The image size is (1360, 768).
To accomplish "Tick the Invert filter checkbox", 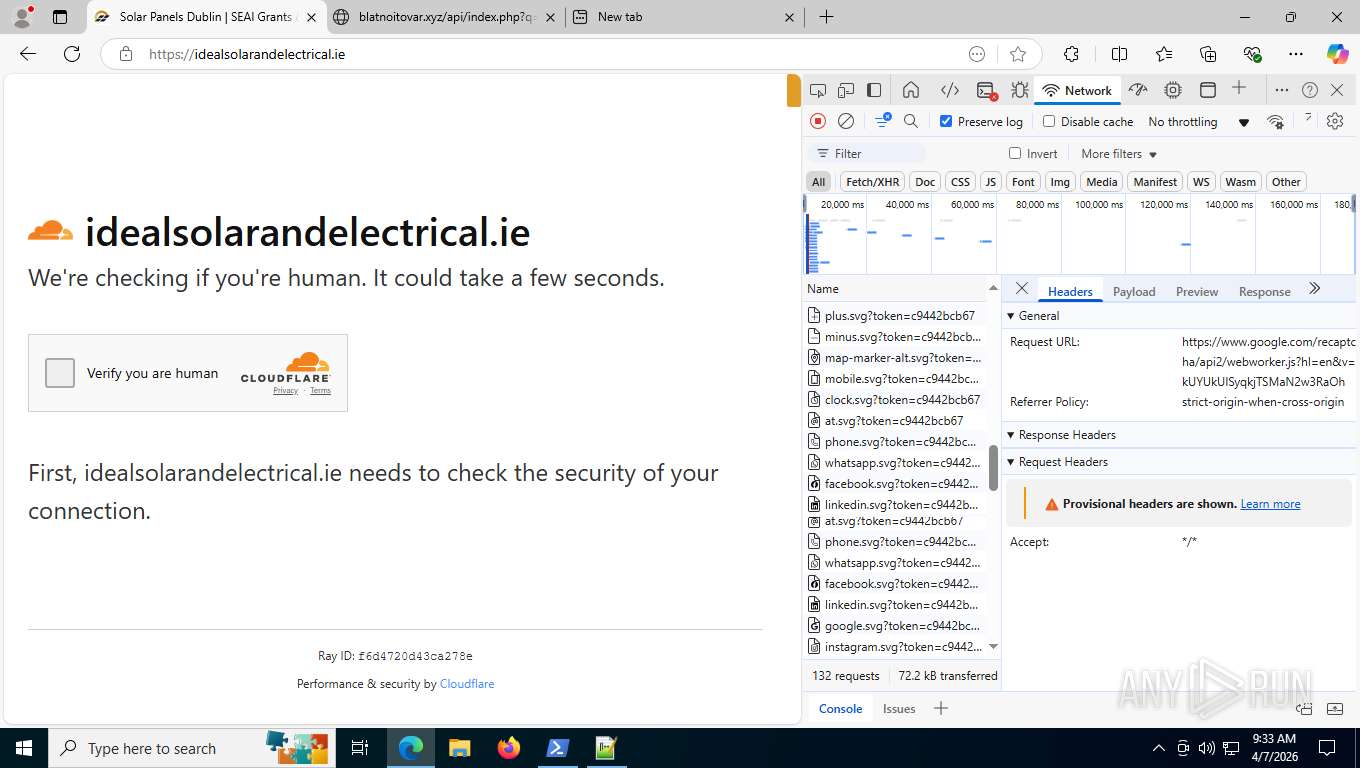I will coord(1015,153).
